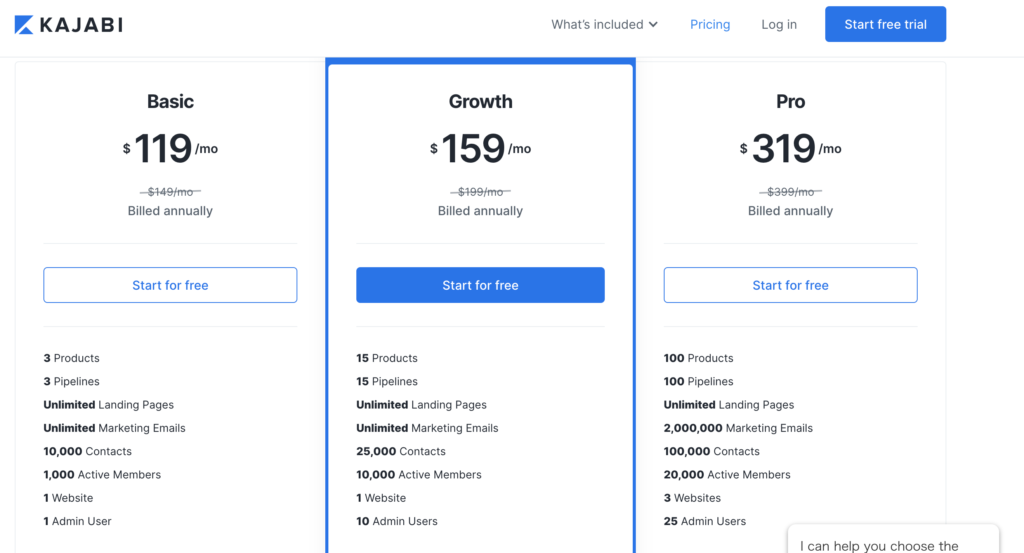Click the 2,000,000 Marketing Emails line

(x=738, y=428)
